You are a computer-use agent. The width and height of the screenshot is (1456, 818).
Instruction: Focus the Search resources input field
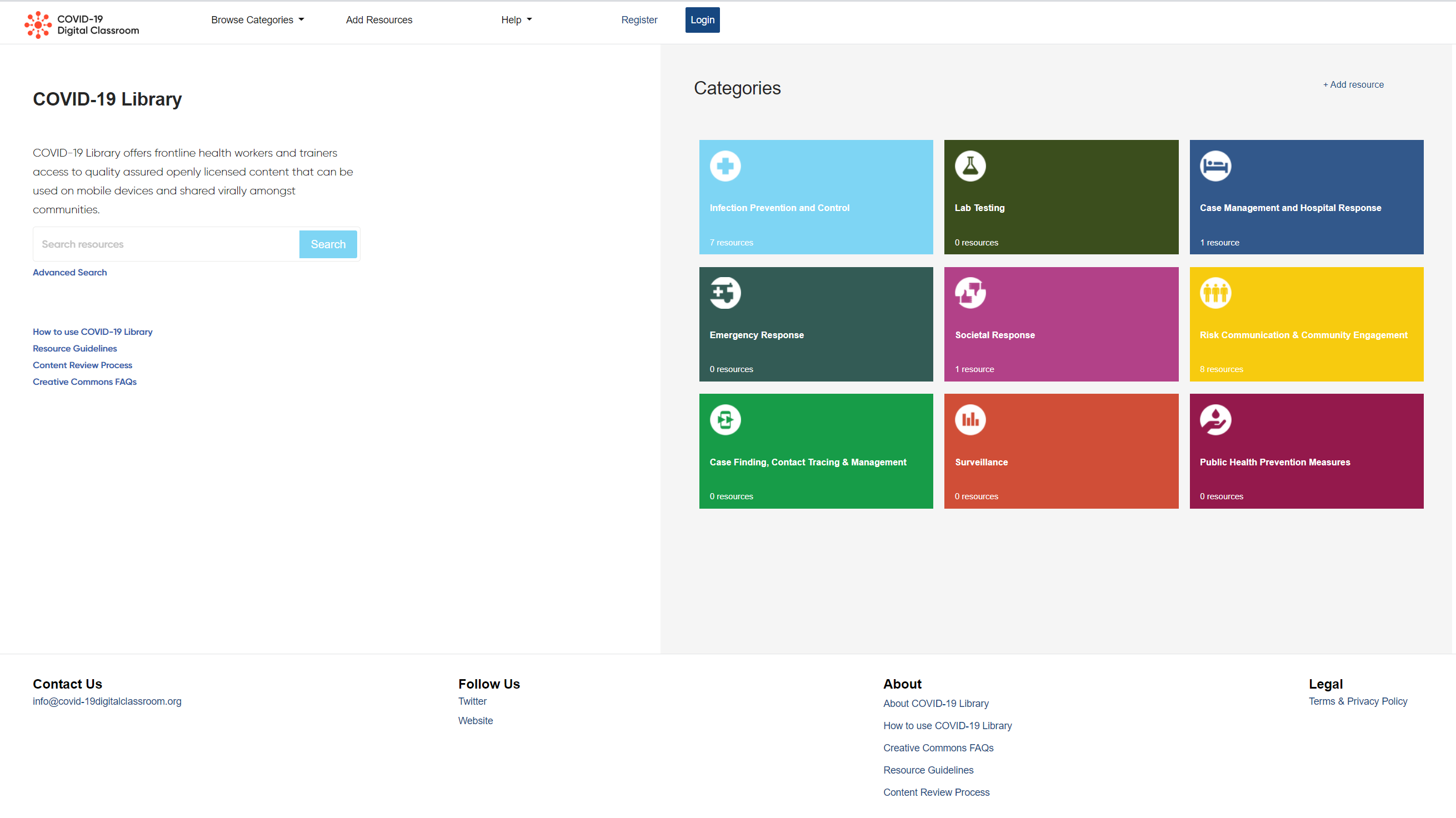click(166, 244)
